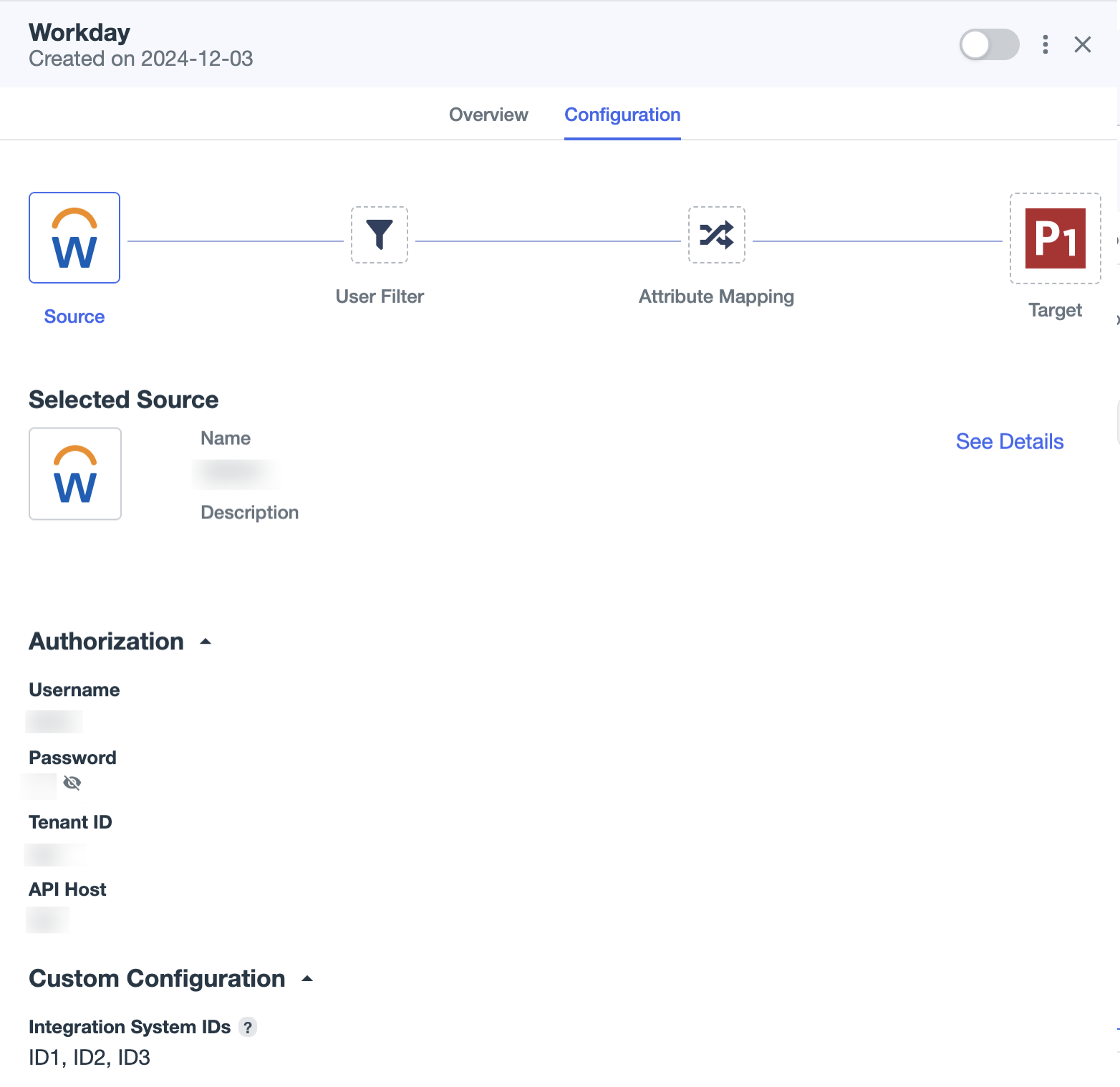1120x1087 pixels.
Task: Toggle the Workday connection enable switch
Action: 990,44
